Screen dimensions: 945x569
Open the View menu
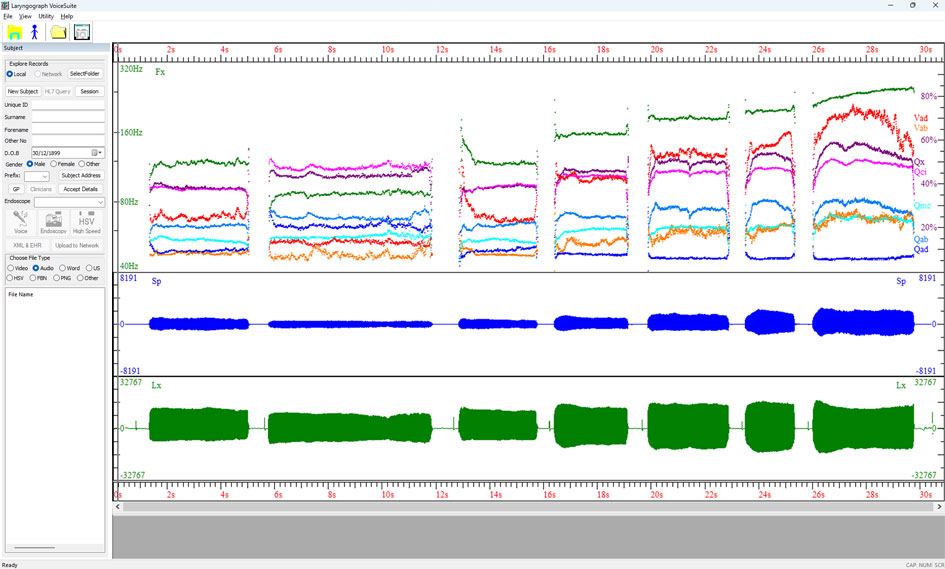tap(25, 16)
